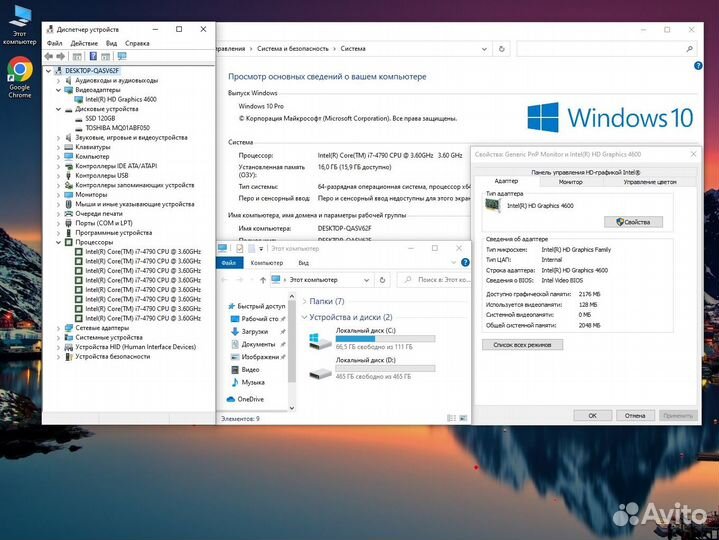The image size is (719, 540).
Task: Click the blue help icon in Device Manager toolbar
Action: (93, 56)
